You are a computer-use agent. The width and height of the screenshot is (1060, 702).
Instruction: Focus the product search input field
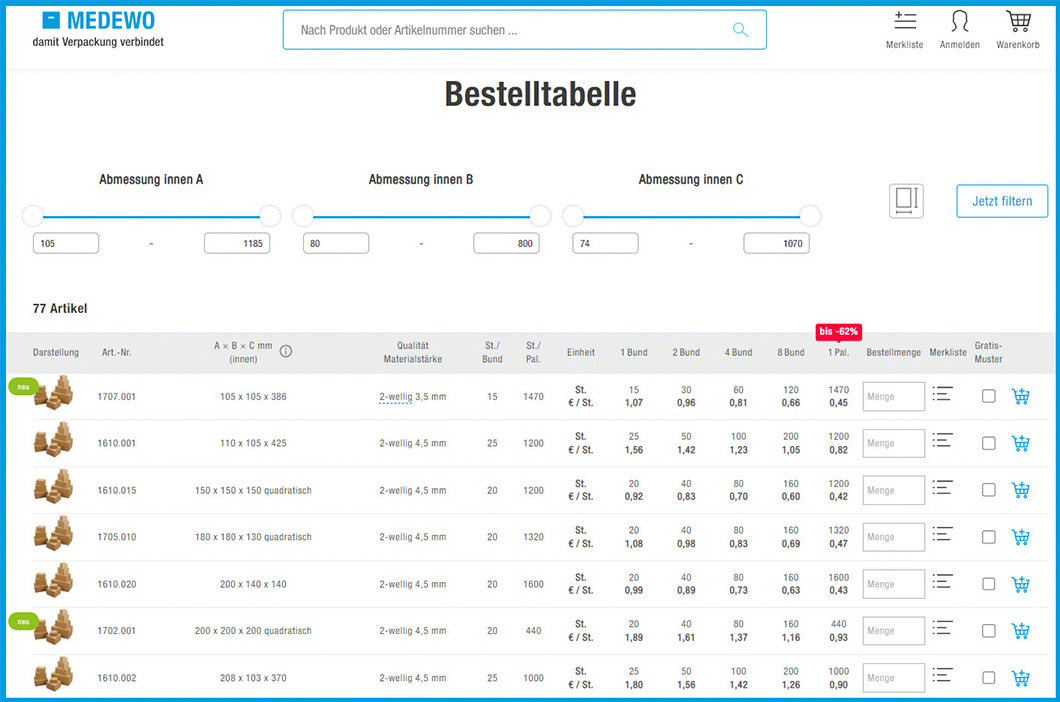click(510, 30)
